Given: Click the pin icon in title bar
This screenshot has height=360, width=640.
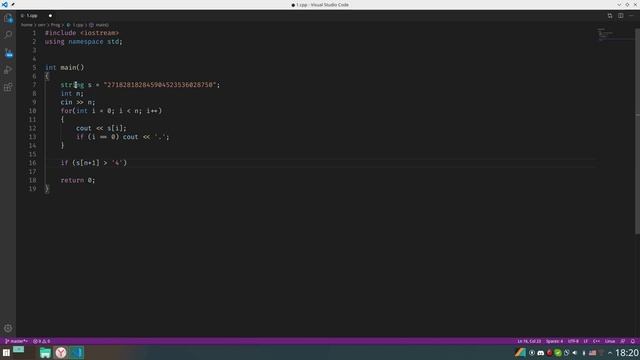Looking at the screenshot, I should 13,4.
